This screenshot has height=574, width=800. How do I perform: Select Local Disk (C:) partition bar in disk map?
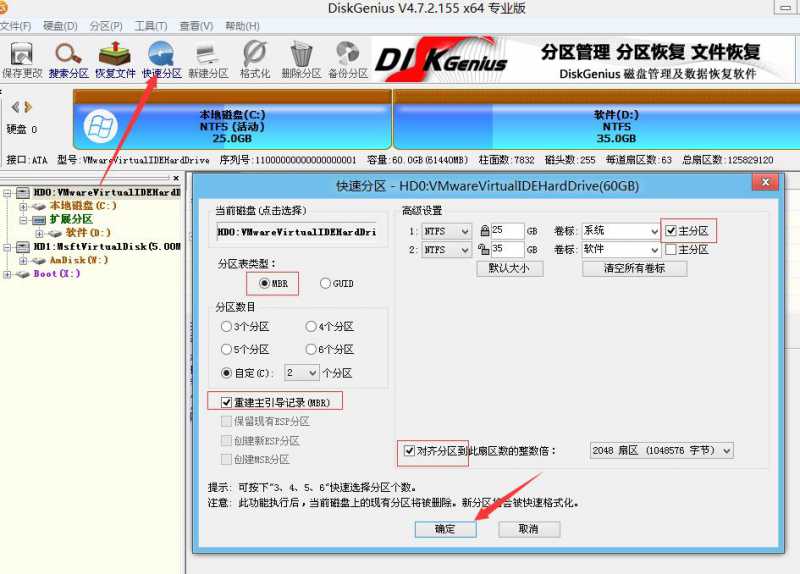[x=233, y=120]
